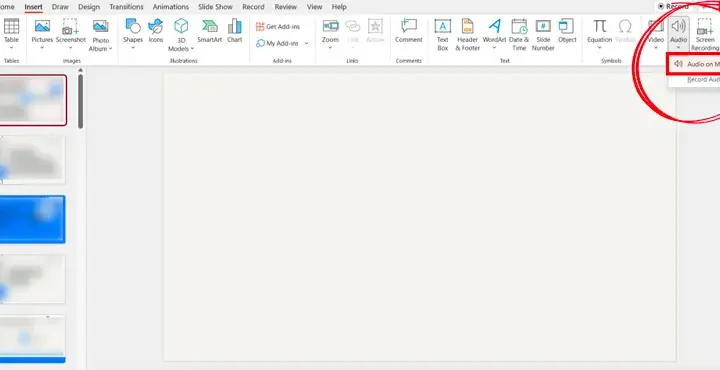Insert a SmartArt graphic

coord(210,31)
